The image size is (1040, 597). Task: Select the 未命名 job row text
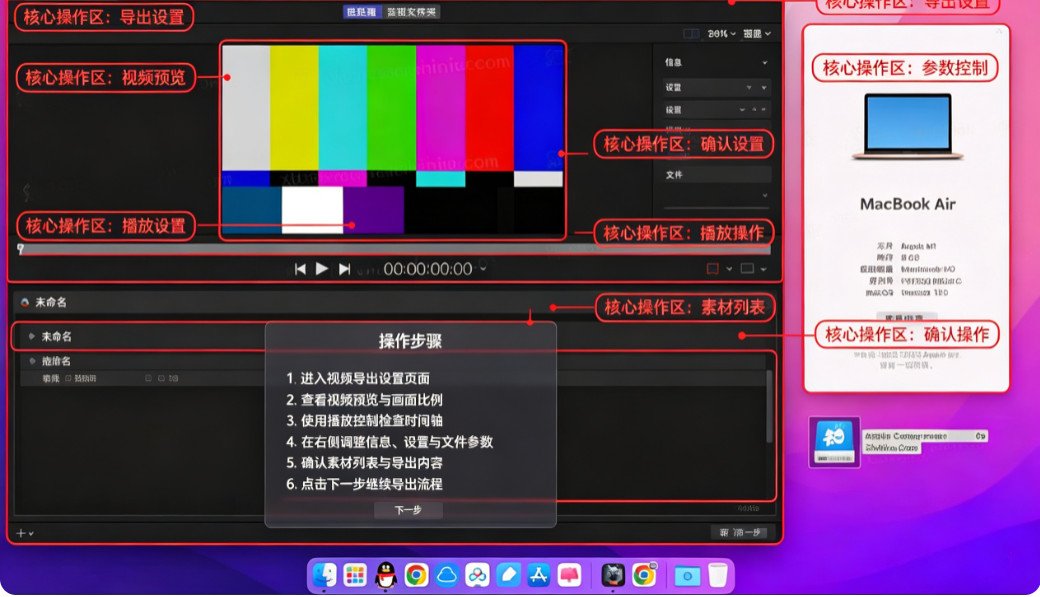(56, 336)
